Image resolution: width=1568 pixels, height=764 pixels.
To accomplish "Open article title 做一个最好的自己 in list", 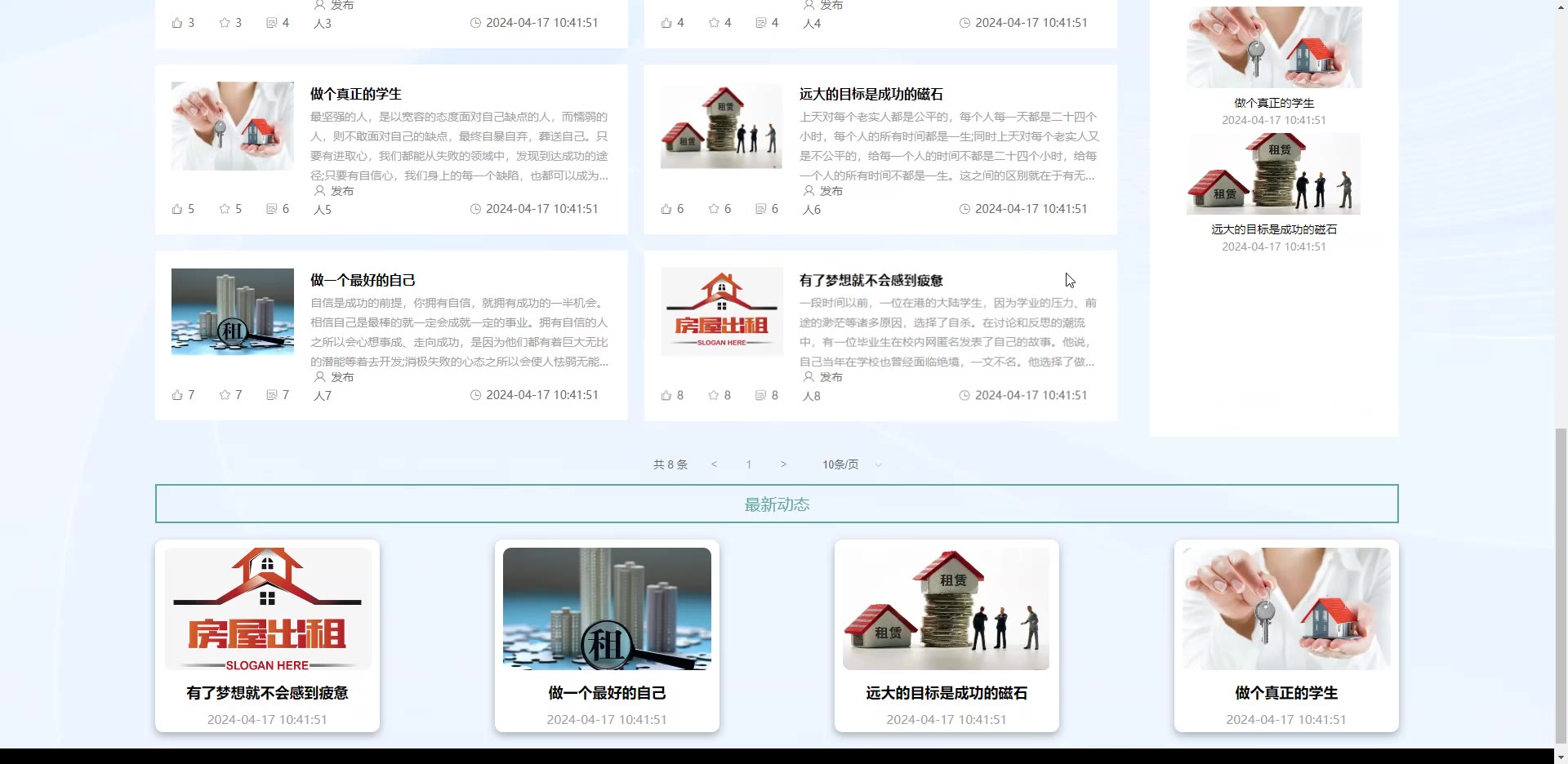I will [x=363, y=280].
